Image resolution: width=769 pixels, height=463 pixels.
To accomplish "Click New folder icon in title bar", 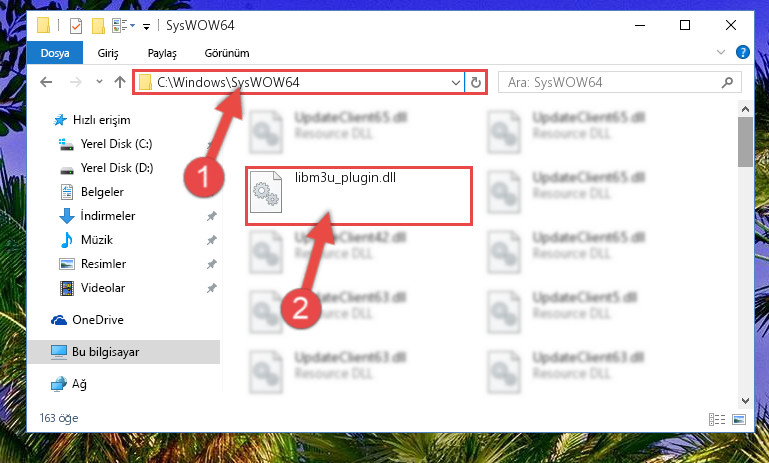I will tap(98, 26).
